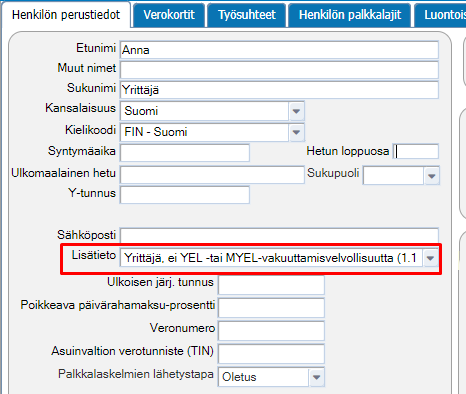Click the Kansalaisuus label
466x394 pixels.
pos(80,108)
